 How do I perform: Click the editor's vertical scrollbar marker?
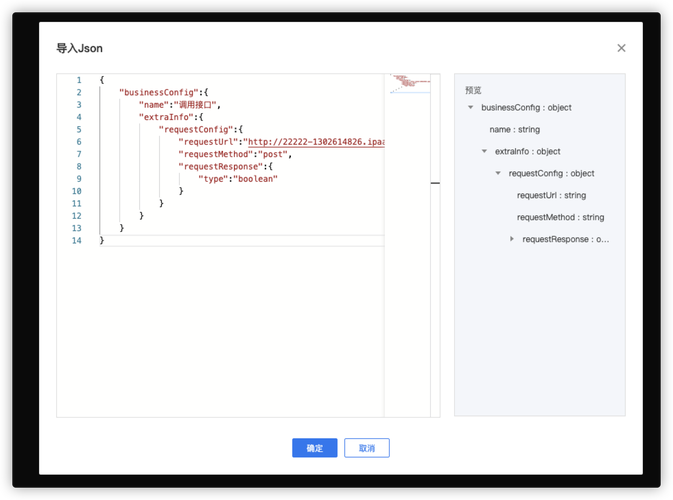point(435,183)
